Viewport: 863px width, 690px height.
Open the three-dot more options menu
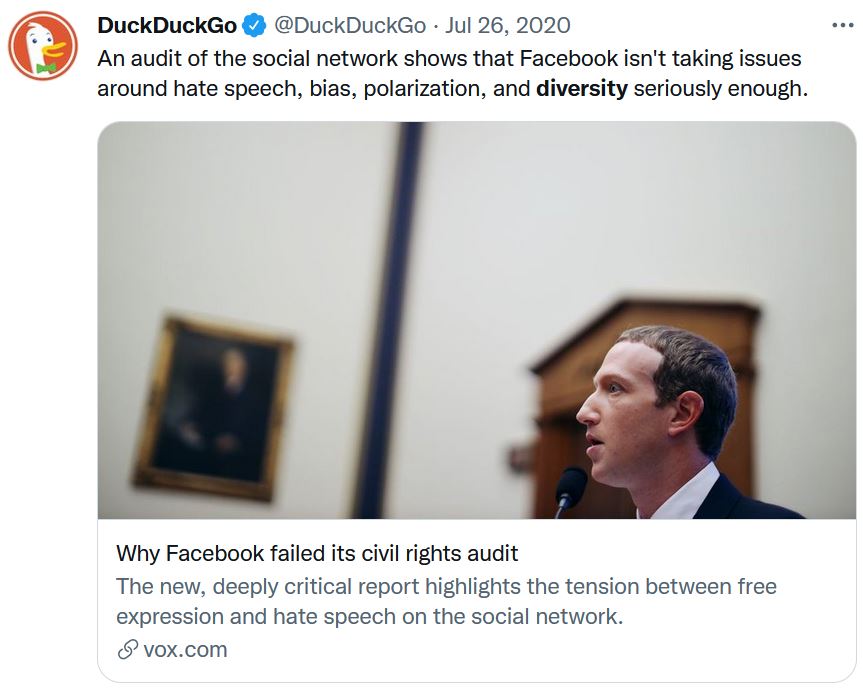[x=843, y=25]
